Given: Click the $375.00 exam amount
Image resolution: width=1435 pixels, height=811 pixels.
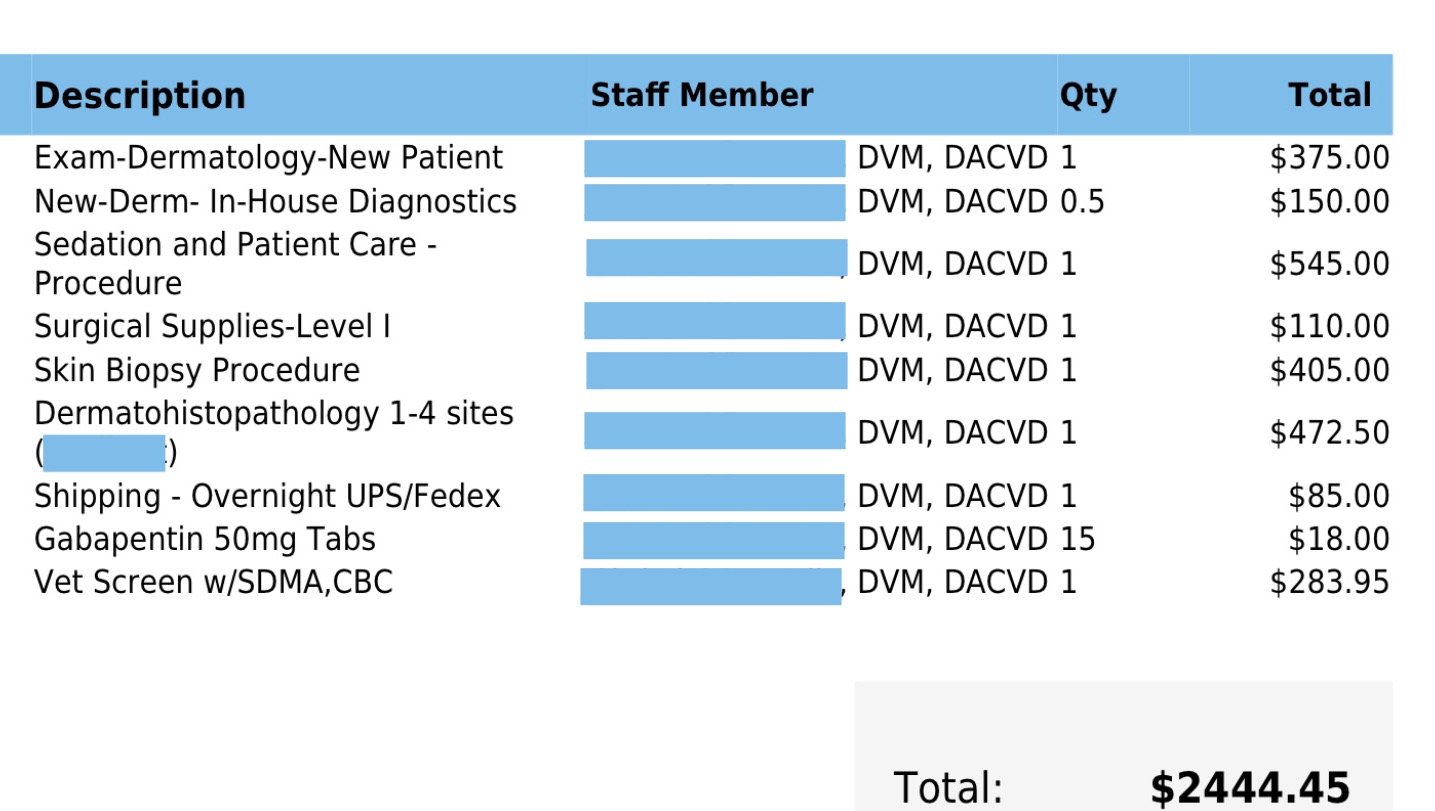Looking at the screenshot, I should click(1329, 158).
